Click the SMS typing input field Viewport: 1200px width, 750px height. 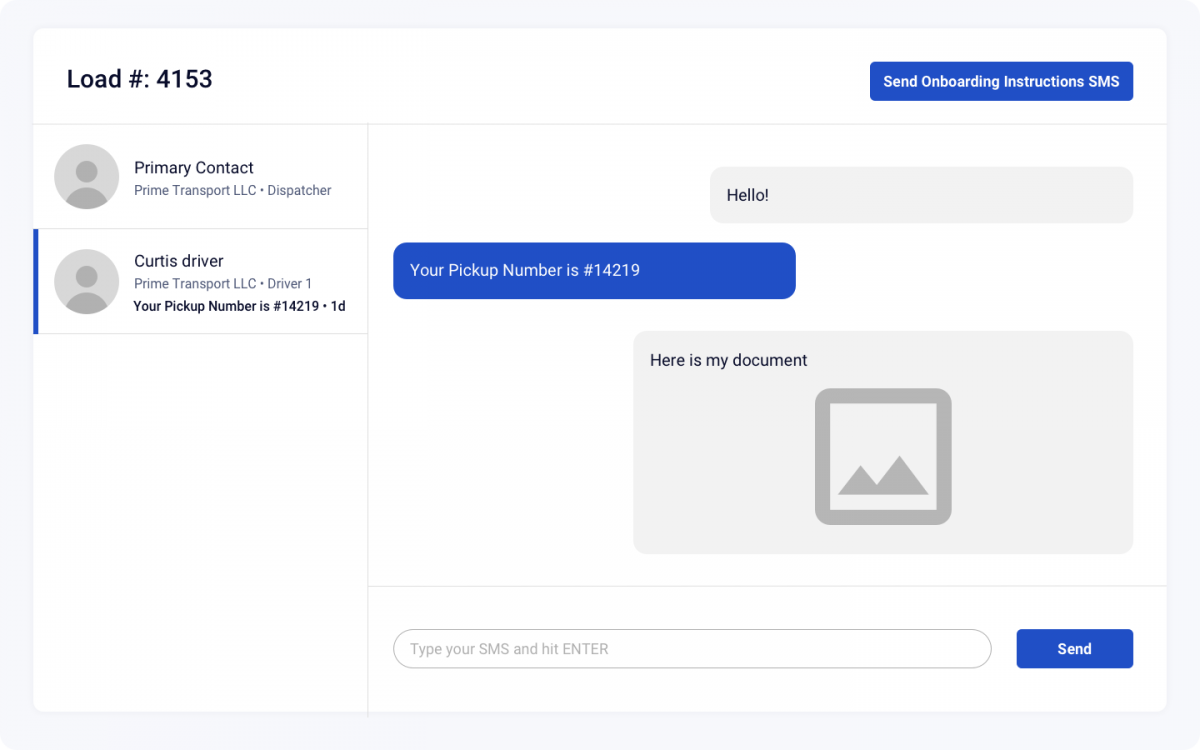(x=692, y=649)
